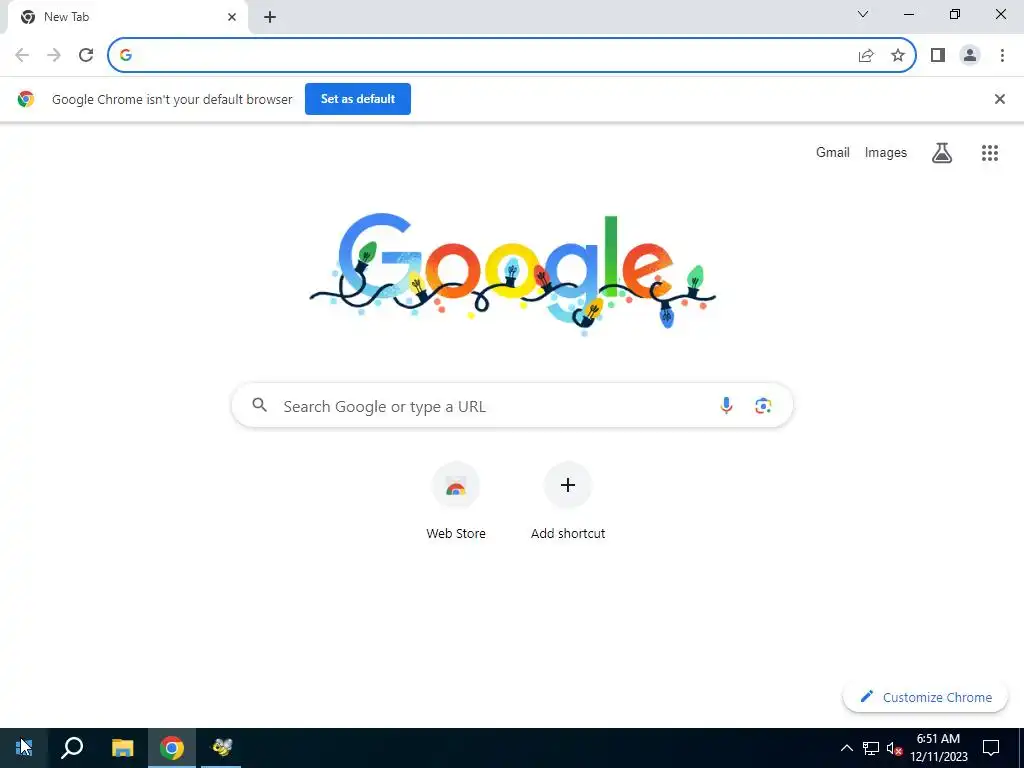Open a new tab with plus

click(270, 17)
